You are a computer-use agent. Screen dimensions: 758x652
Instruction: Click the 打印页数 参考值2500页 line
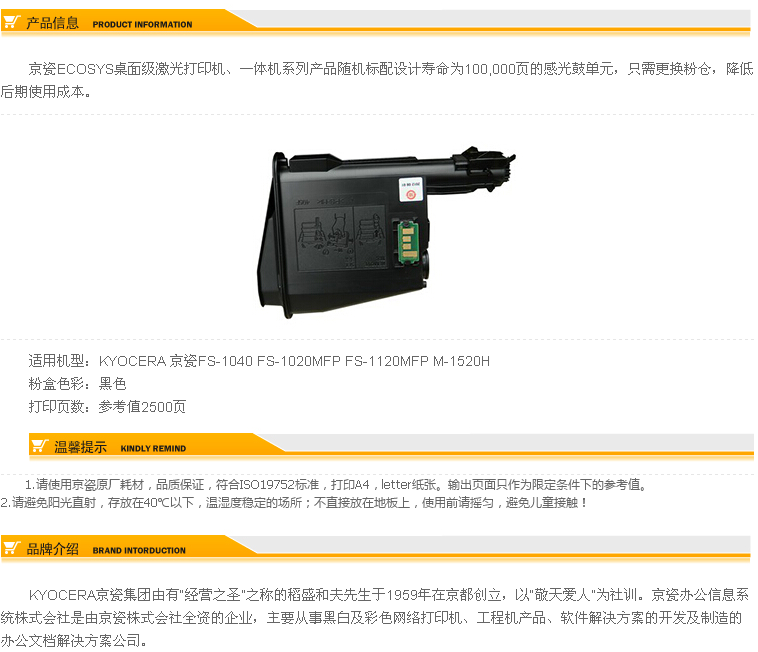107,406
